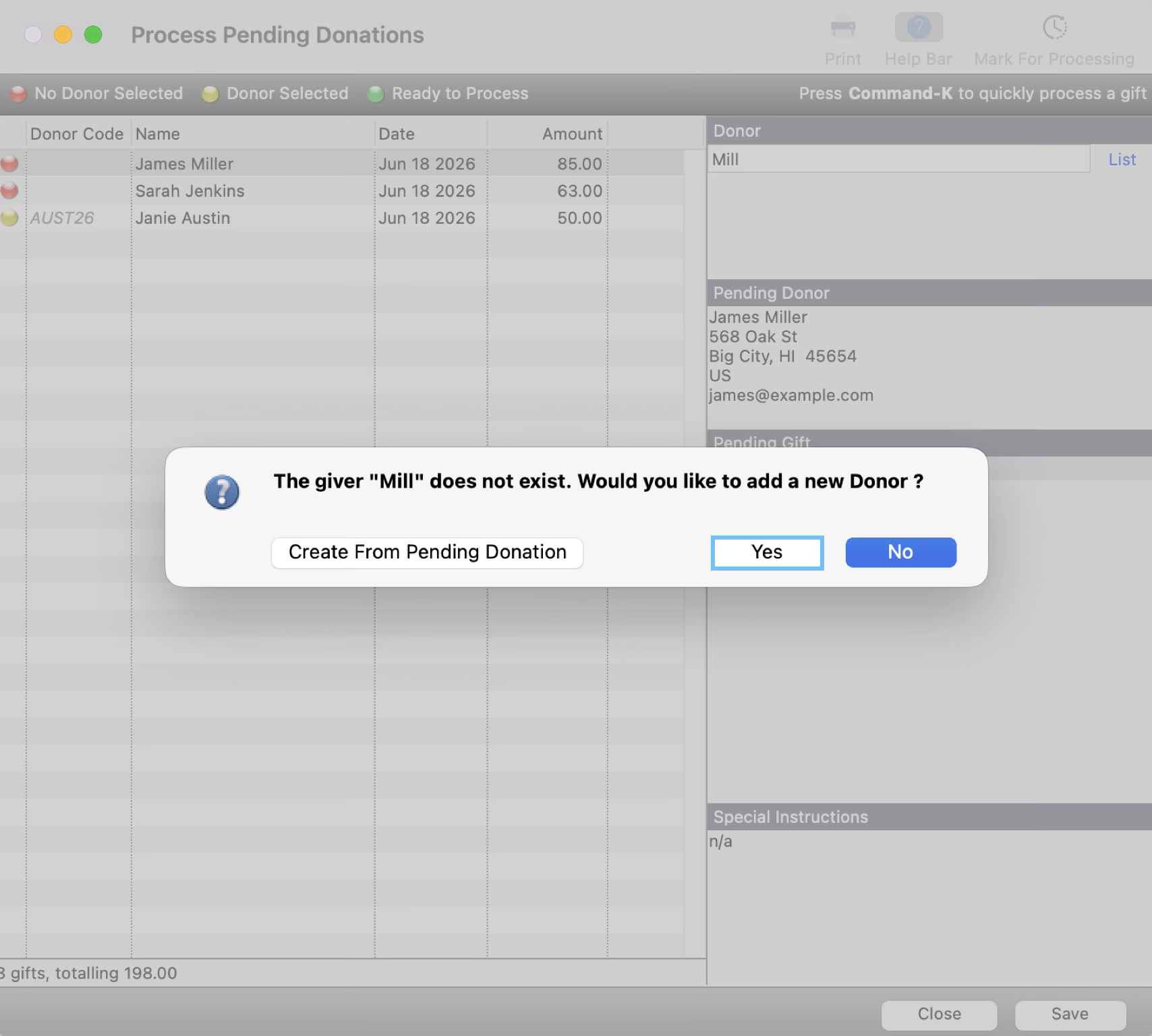Click the yellow minimize window button
The height and width of the screenshot is (1036, 1152).
pyautogui.click(x=63, y=34)
